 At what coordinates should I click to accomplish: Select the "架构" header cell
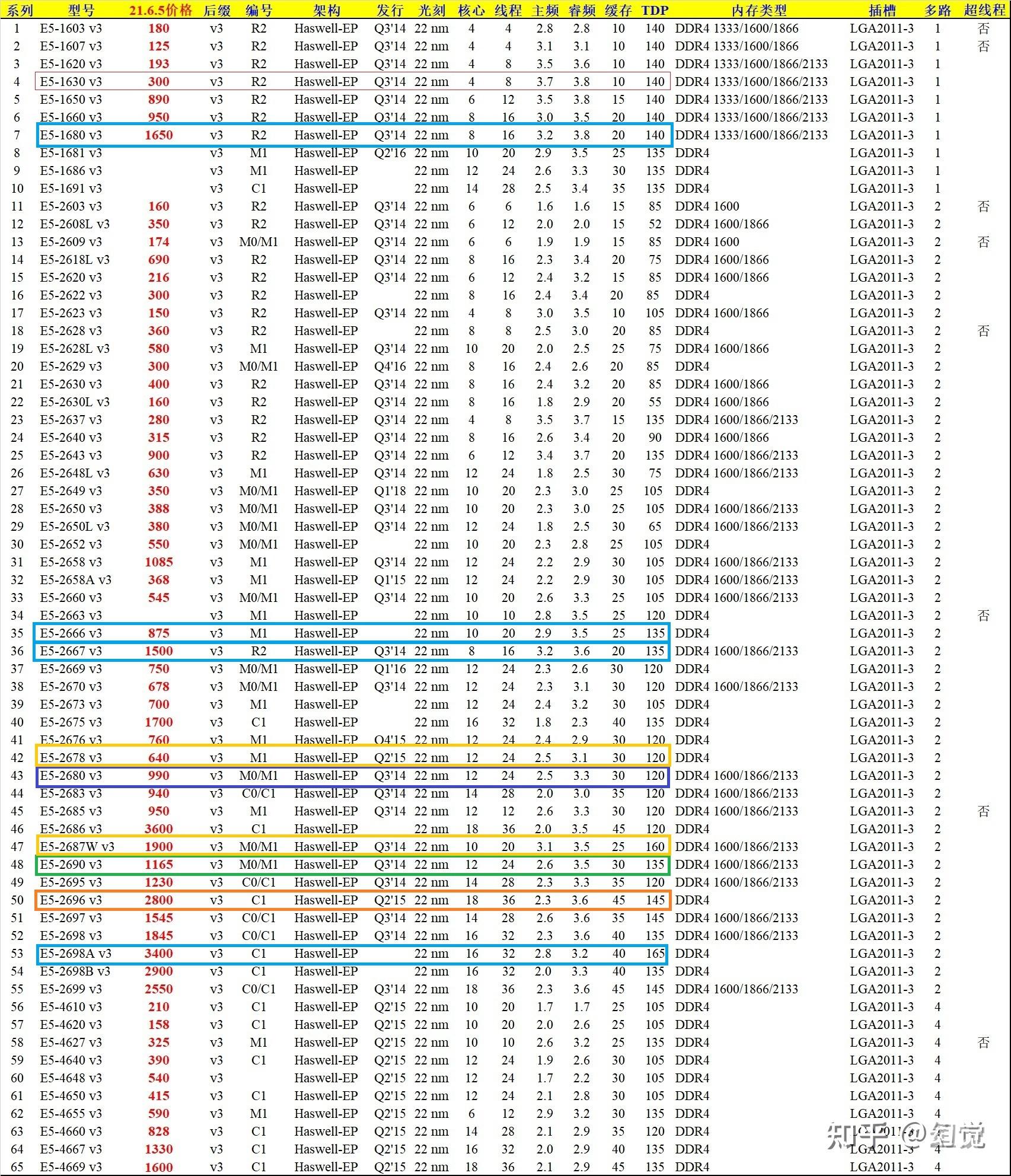326,10
